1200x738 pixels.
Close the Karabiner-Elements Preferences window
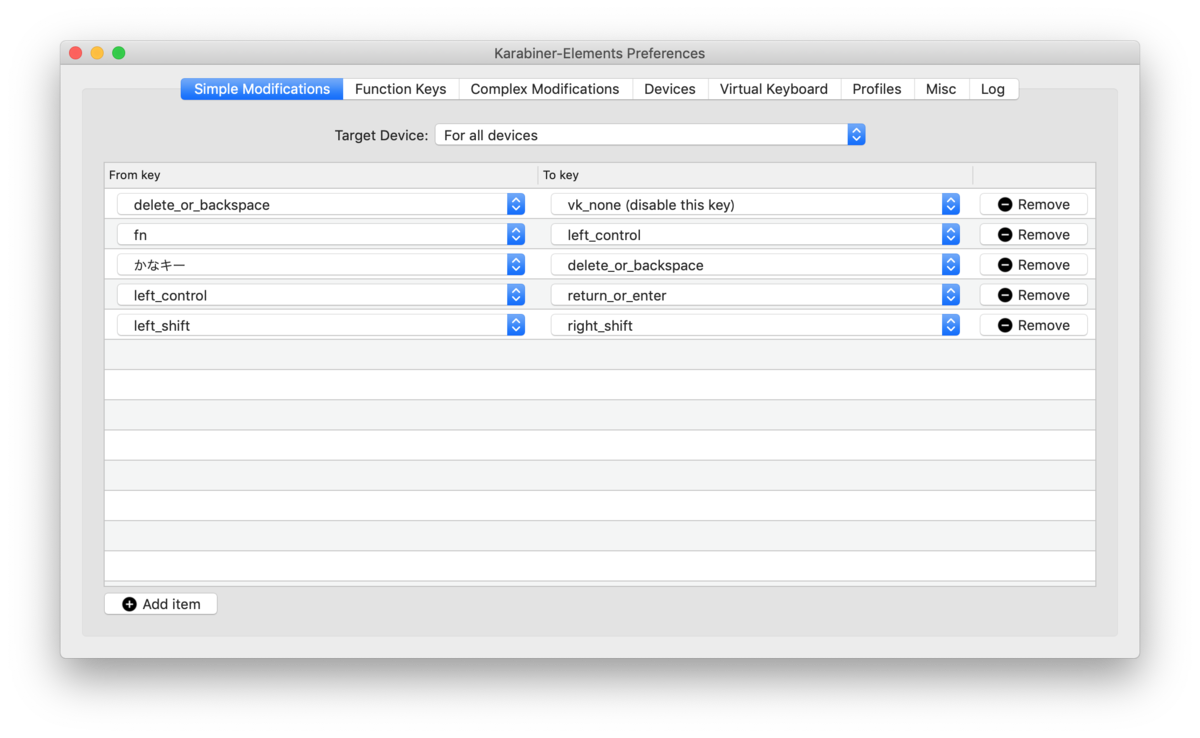(x=75, y=53)
